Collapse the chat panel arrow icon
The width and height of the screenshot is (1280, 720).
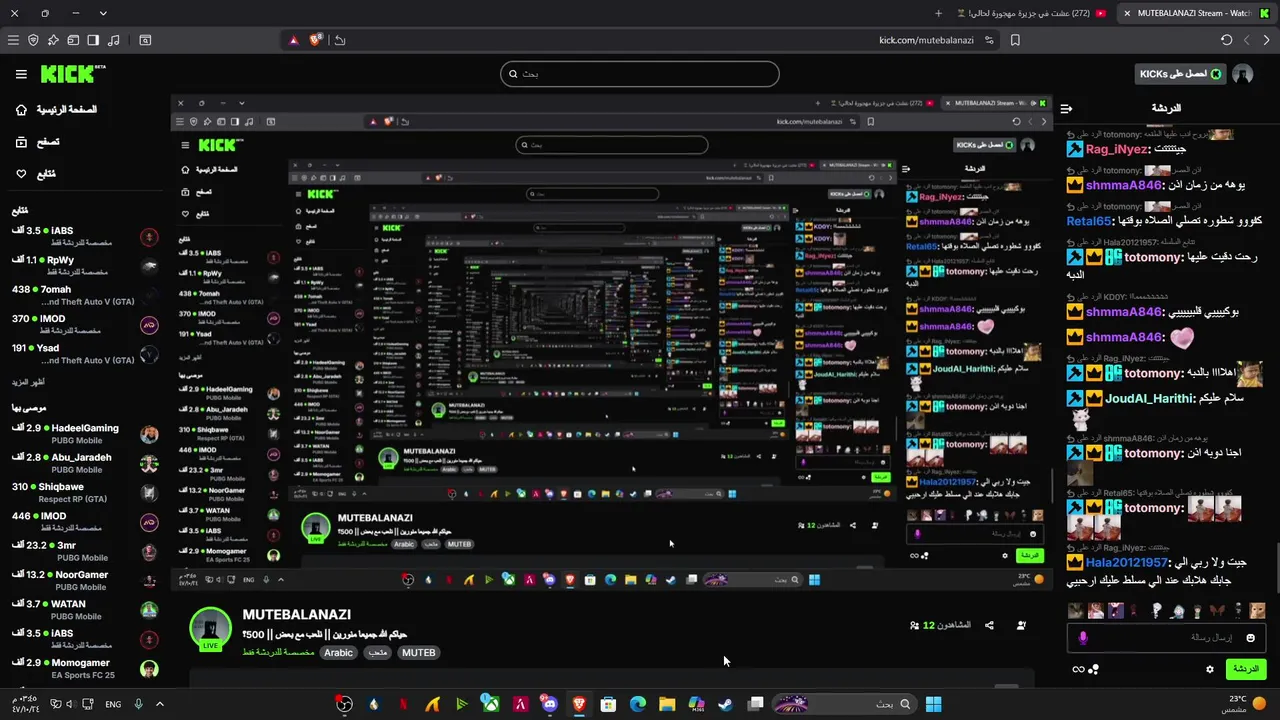point(1066,108)
